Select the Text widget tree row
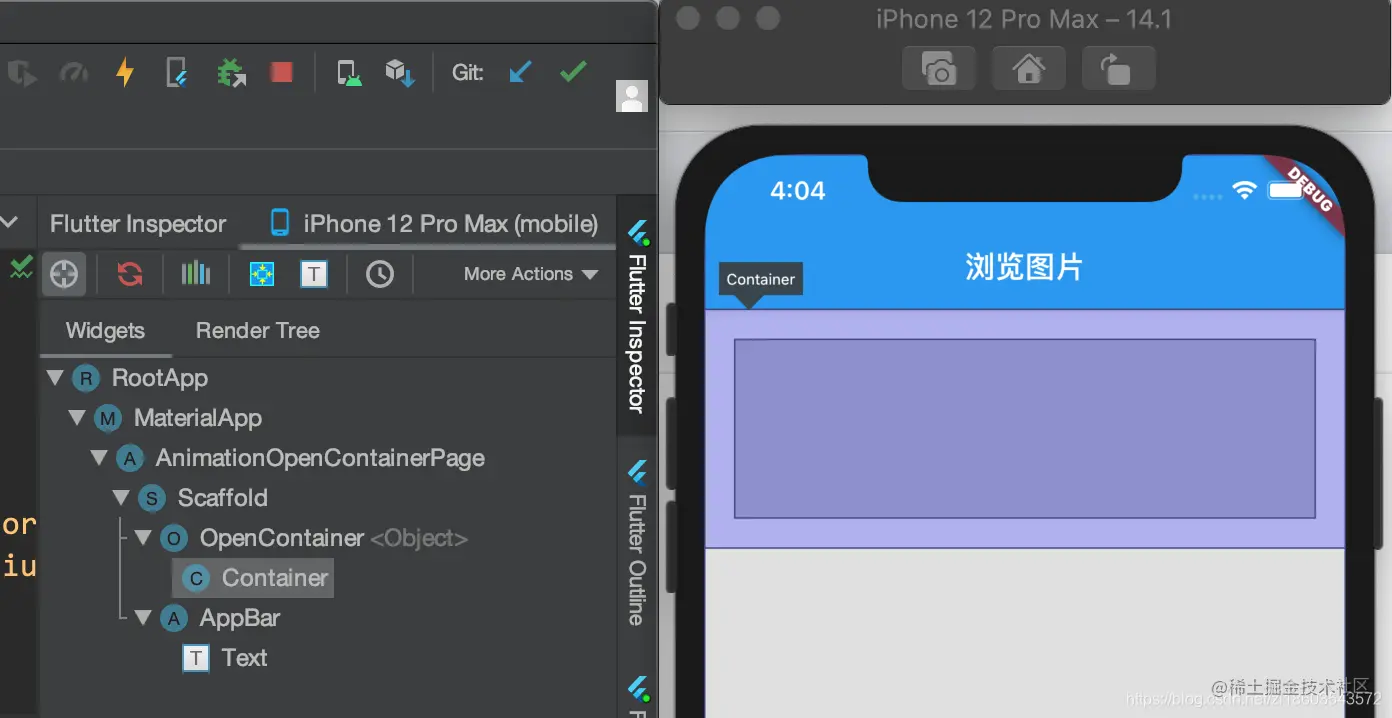Image resolution: width=1392 pixels, height=718 pixels. point(225,658)
